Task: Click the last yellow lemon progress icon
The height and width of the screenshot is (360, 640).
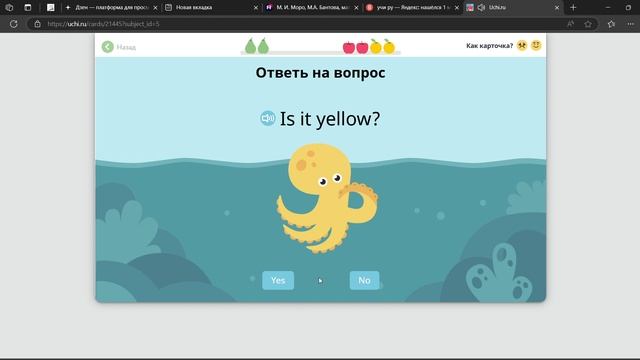Action: pos(389,47)
